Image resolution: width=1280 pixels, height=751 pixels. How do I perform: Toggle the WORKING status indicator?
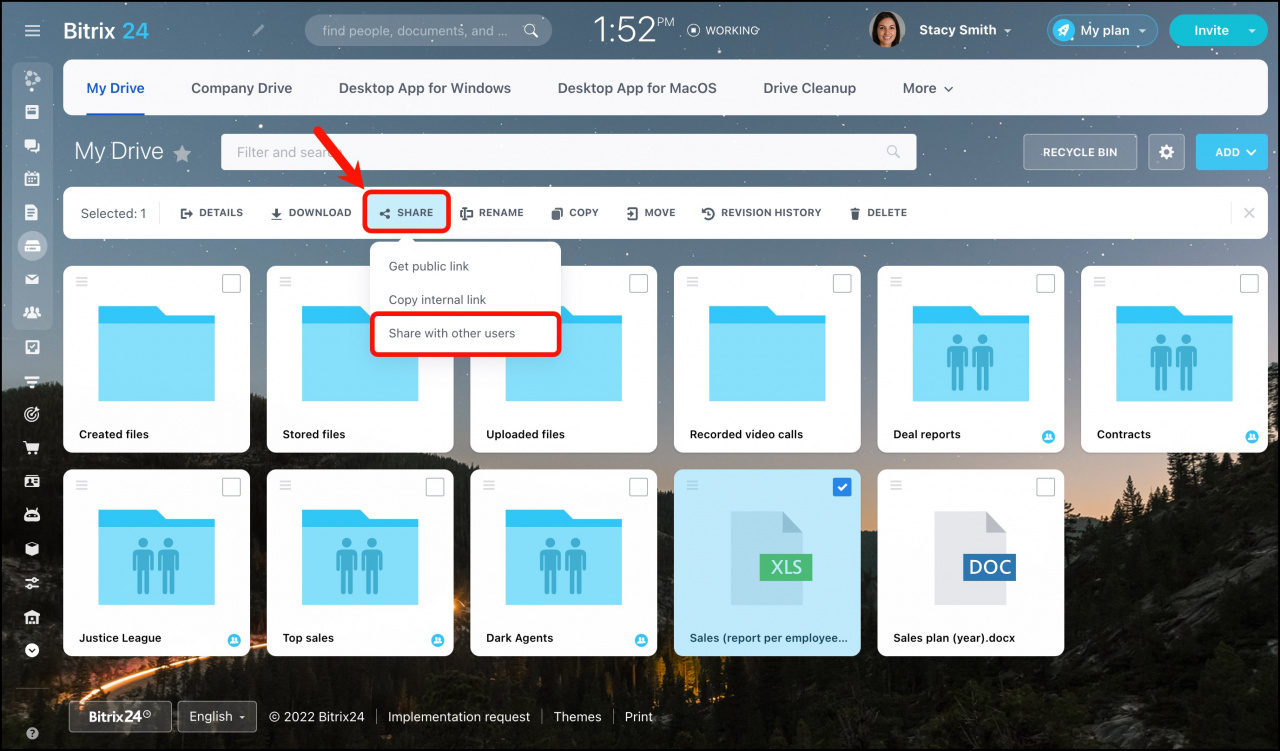pyautogui.click(x=723, y=31)
